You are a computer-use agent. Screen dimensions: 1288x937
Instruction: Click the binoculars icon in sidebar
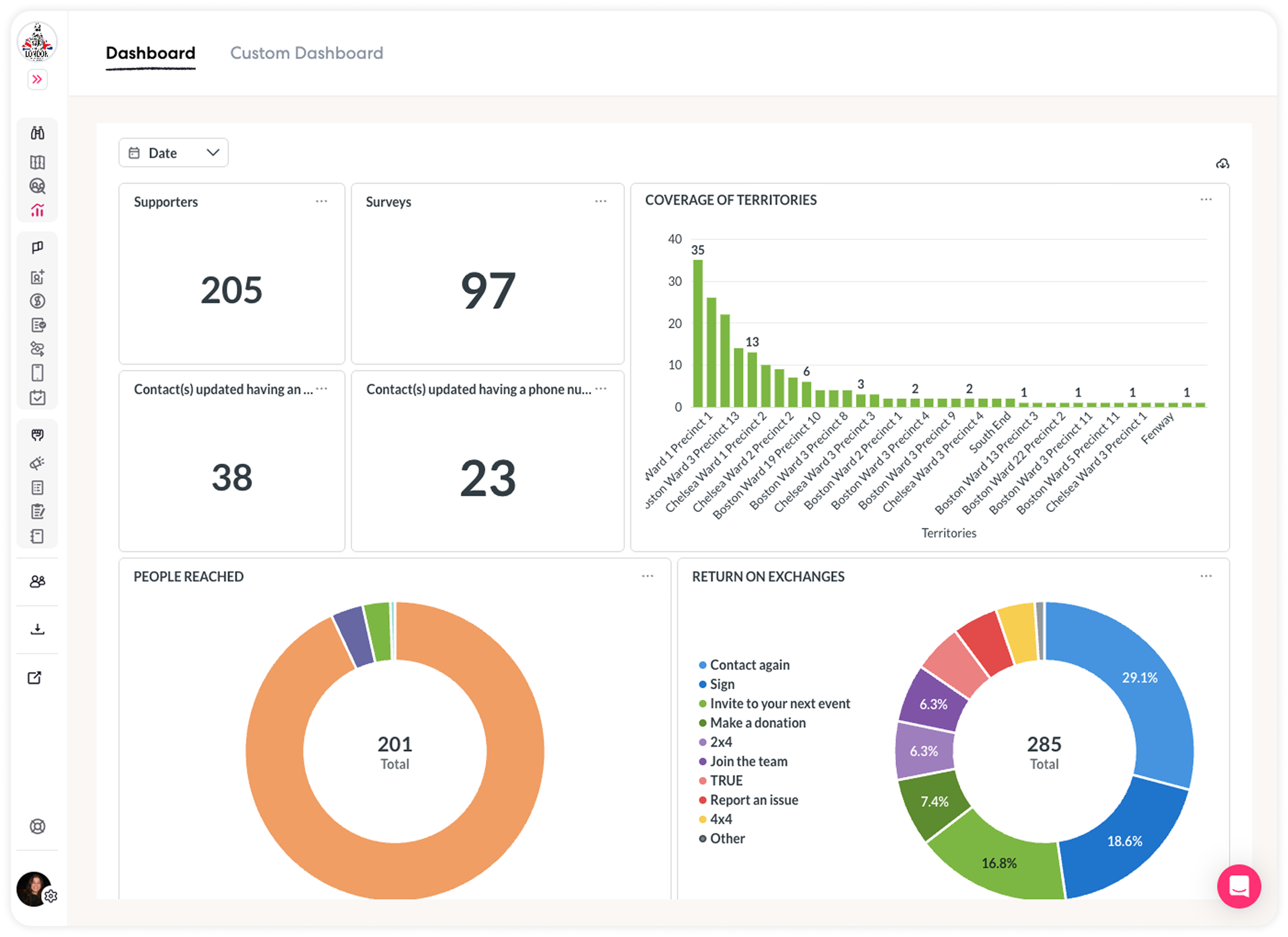(x=38, y=133)
